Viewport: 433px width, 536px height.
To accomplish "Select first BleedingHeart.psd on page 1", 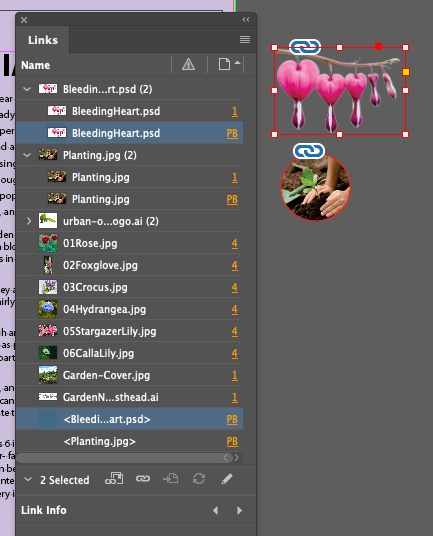I will pos(130,111).
